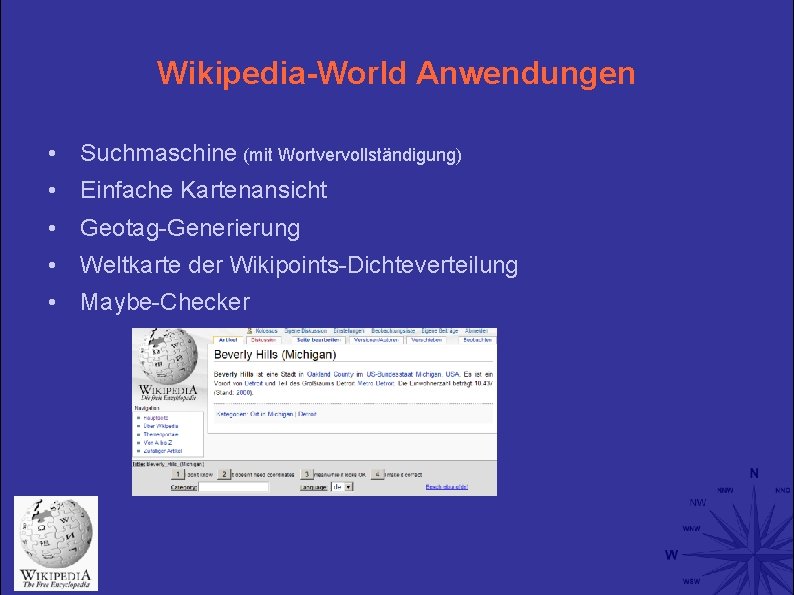Screen dimensions: 794x595
Task: Click the '2' doesn't need coordinates button
Action: pyautogui.click(x=224, y=474)
